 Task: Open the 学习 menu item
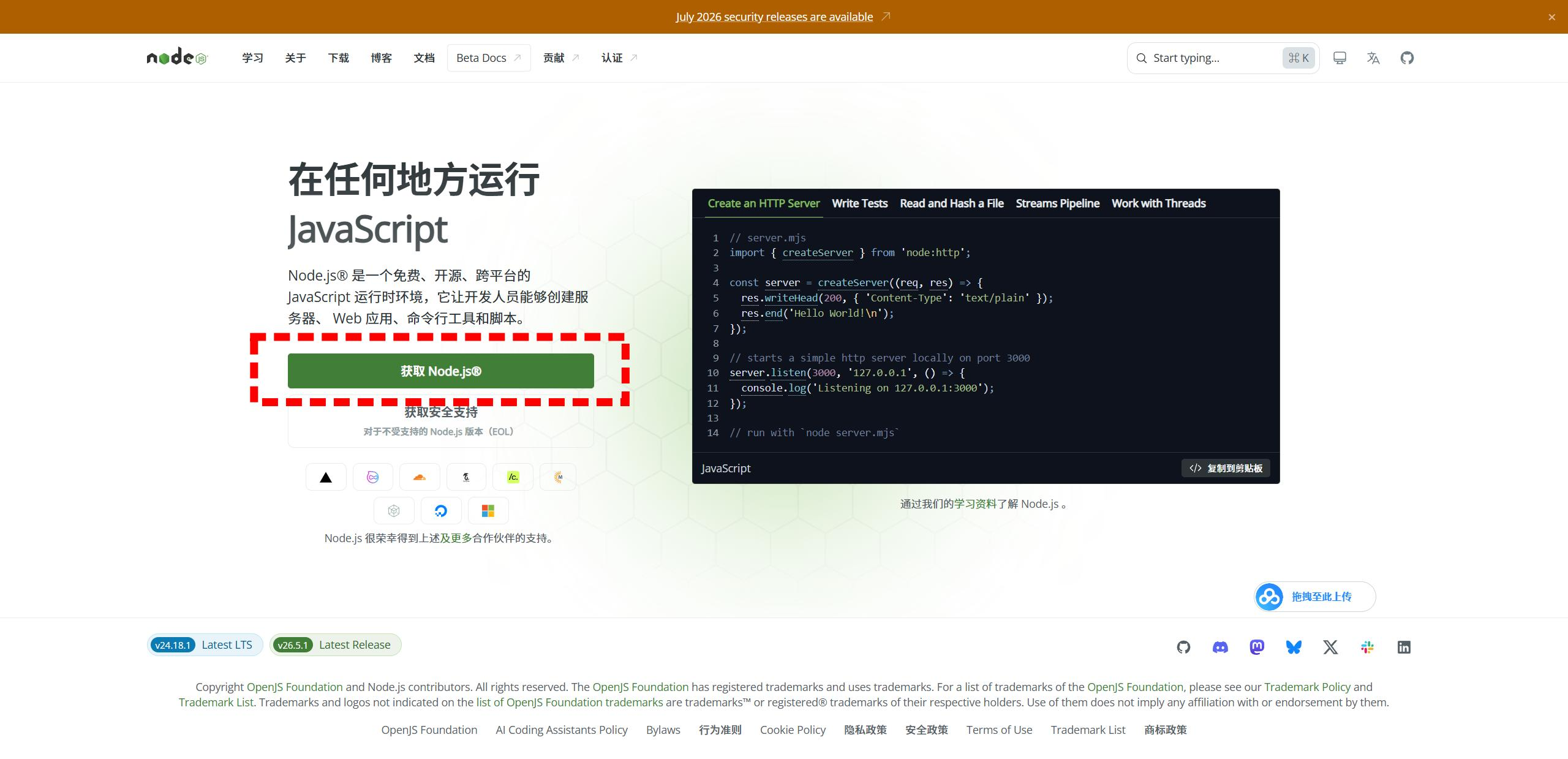(252, 58)
